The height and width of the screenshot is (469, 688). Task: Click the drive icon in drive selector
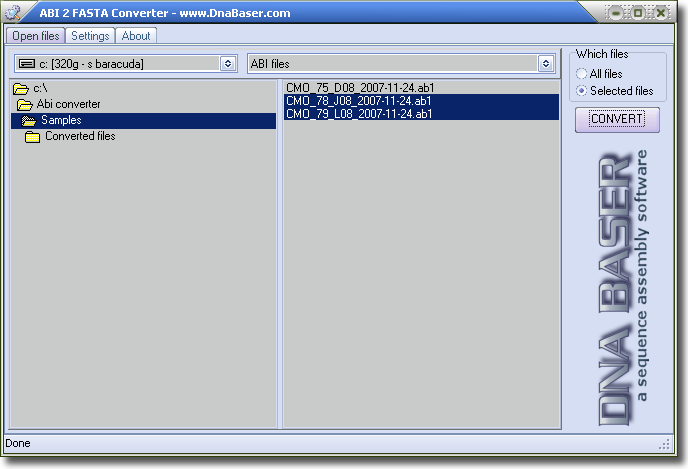point(27,64)
